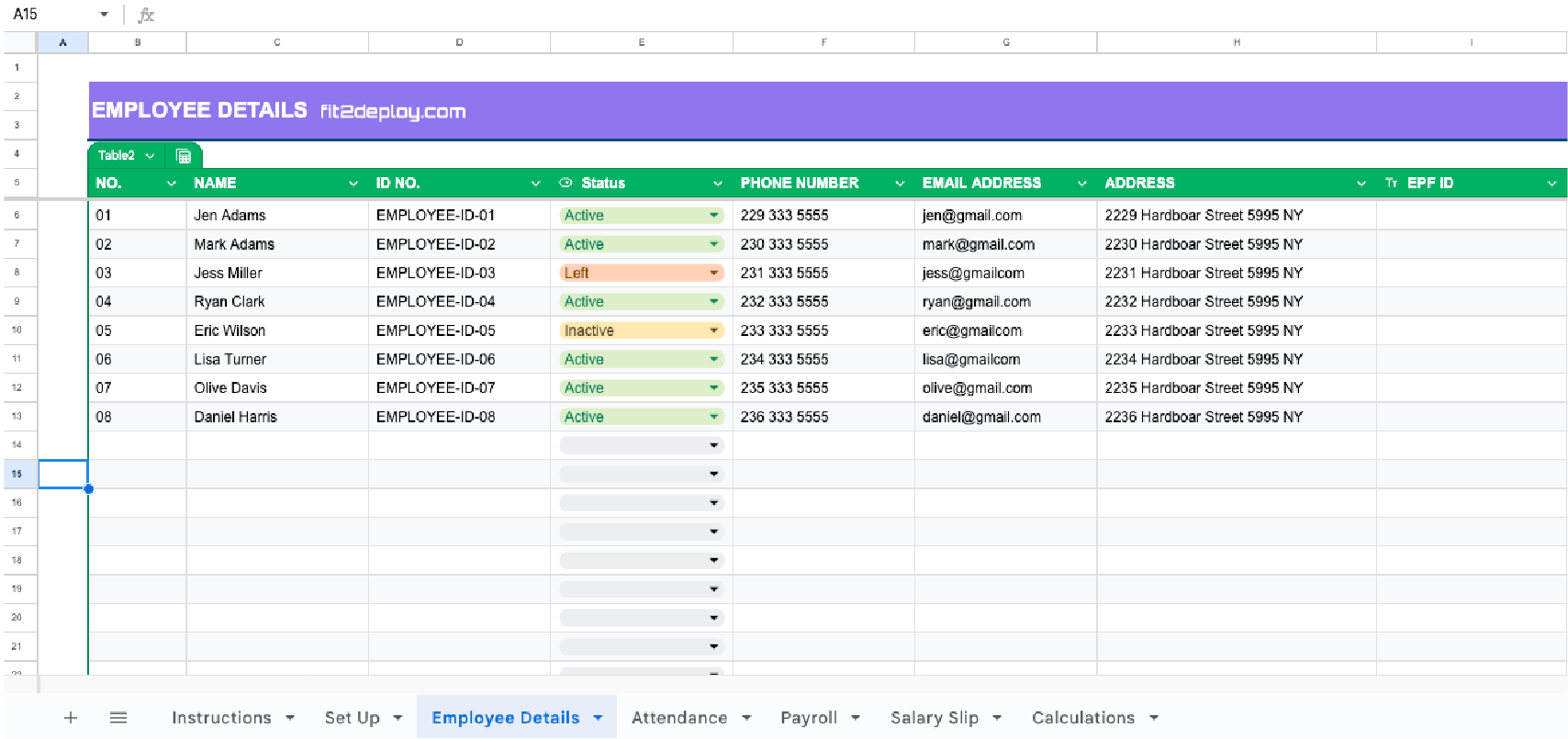The height and width of the screenshot is (739, 1568).
Task: Select the Ryan Clark name cell
Action: pos(277,302)
